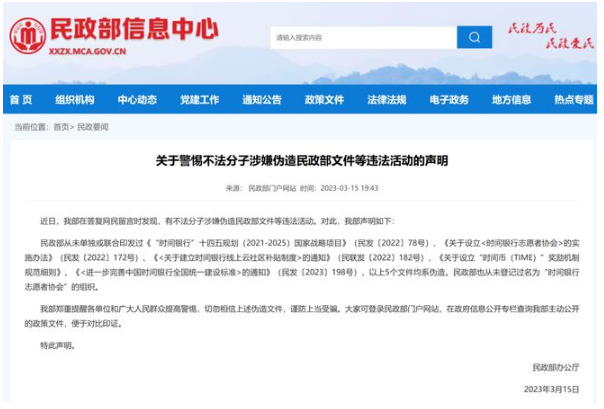Select the 电子政务 navigation item
The image size is (604, 409).
point(449,100)
